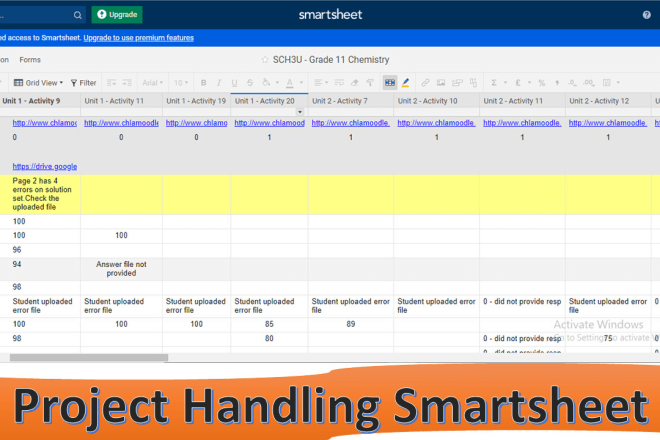Select the 'Answer file not provided' cell
Screen dimensions: 660x440
coord(121,269)
